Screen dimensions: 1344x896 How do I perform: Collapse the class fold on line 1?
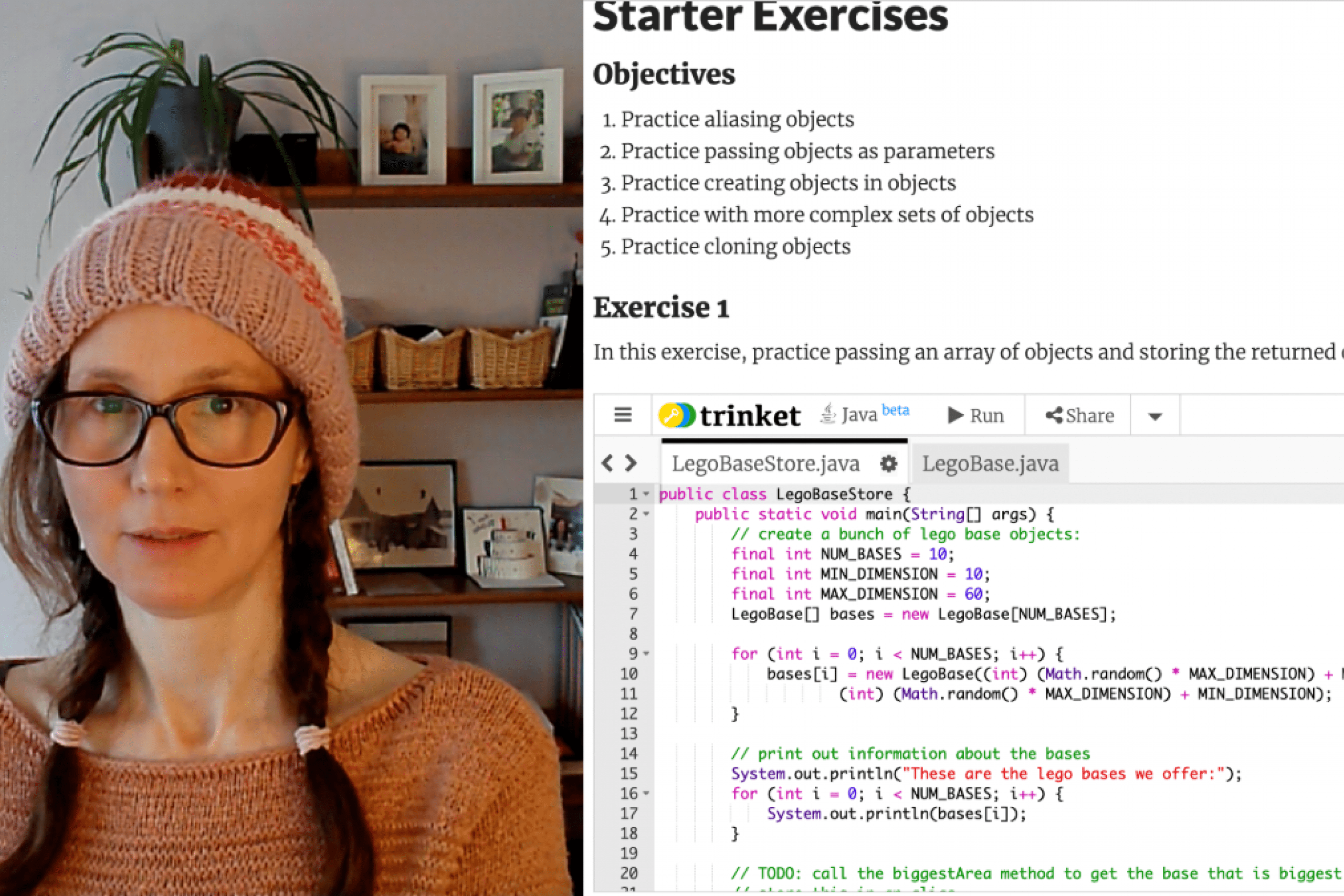(x=646, y=494)
